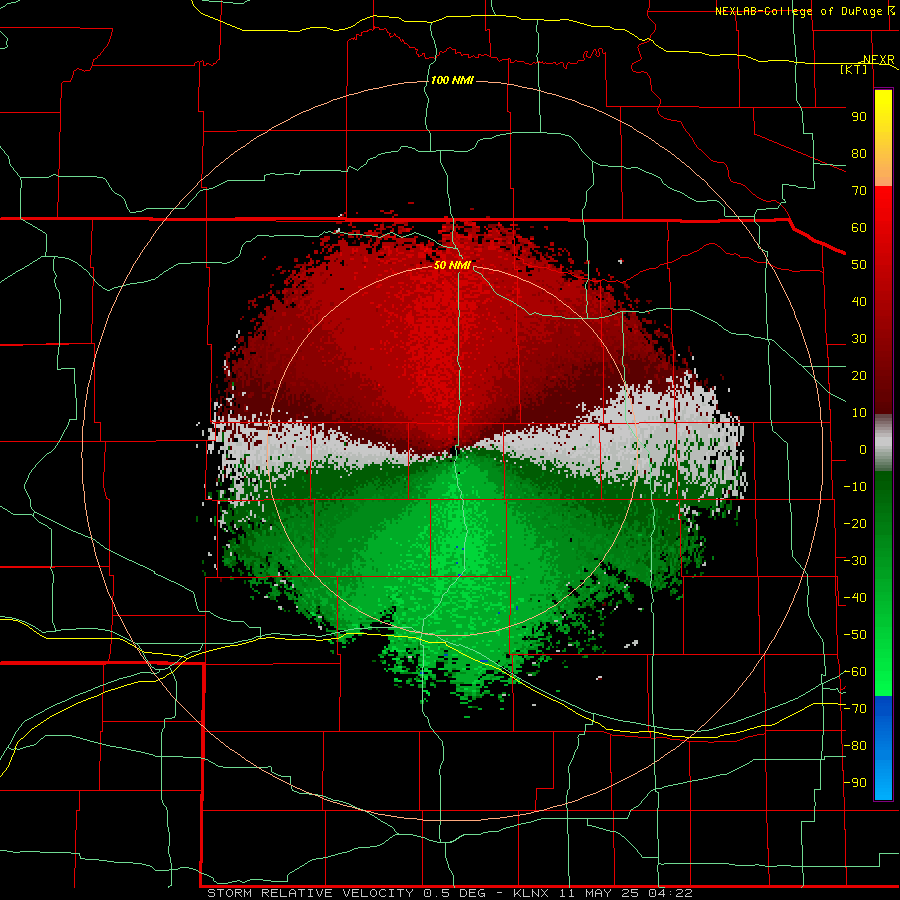Select the 20 knot scale tick label
The image size is (900, 900).
[859, 375]
